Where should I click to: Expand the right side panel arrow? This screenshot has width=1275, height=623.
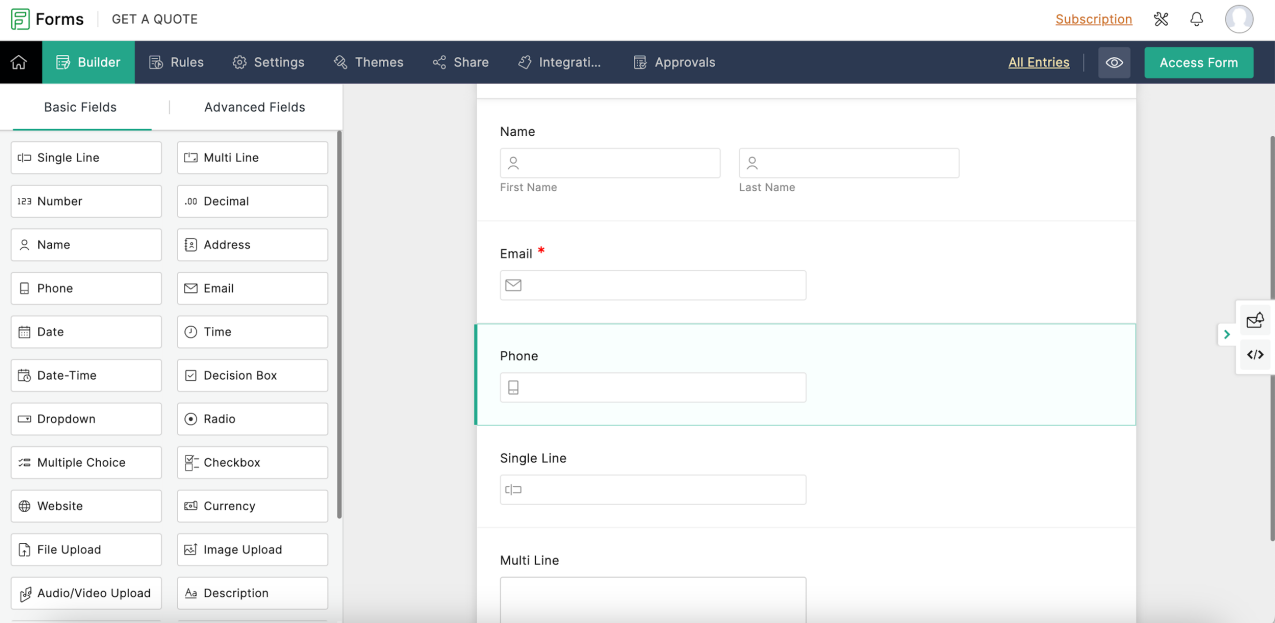click(1226, 335)
